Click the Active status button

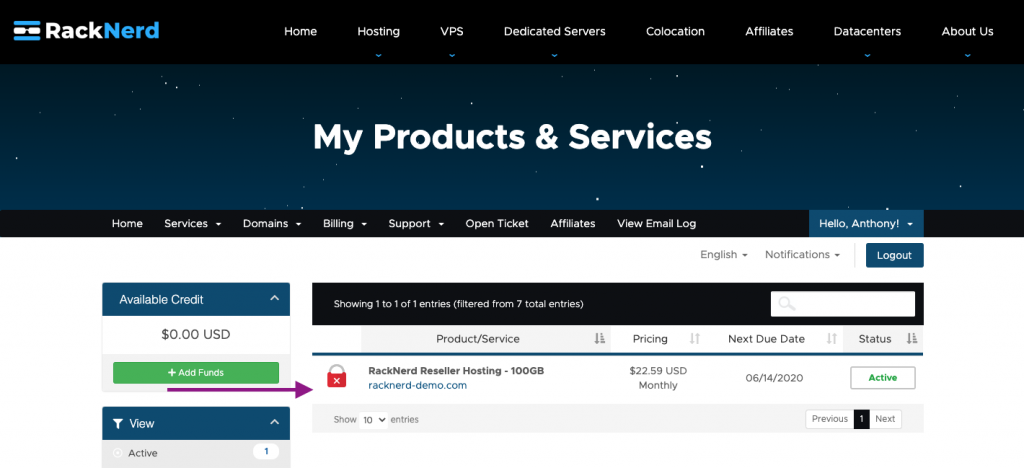pyautogui.click(x=883, y=378)
